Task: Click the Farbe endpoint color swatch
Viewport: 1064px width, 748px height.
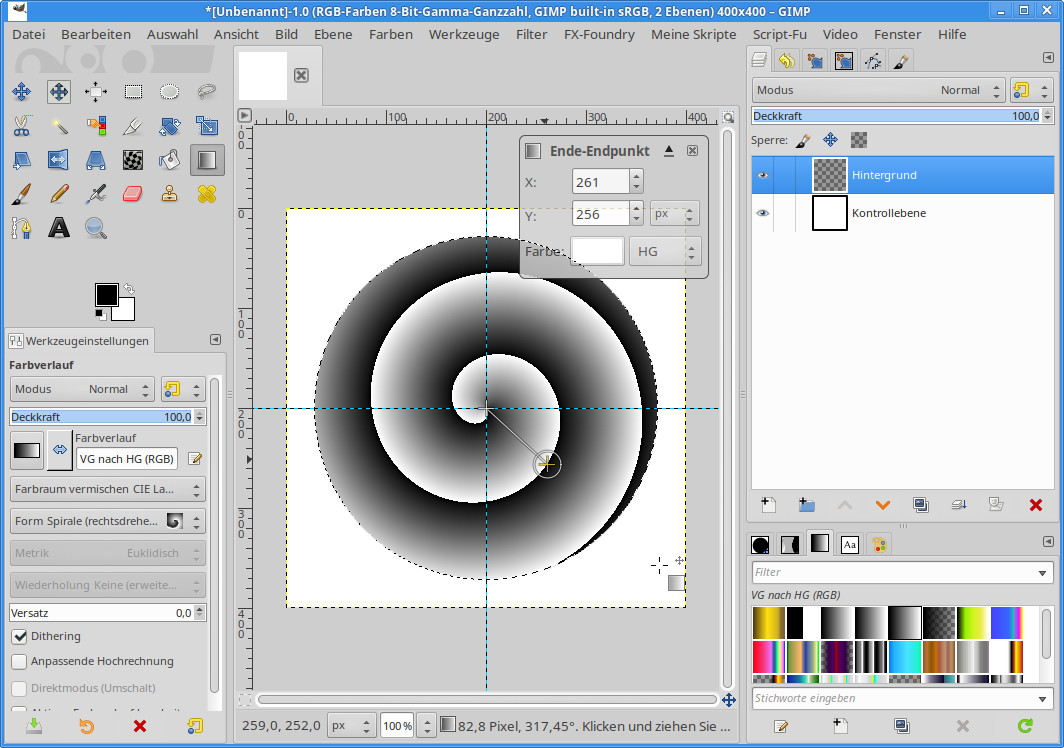Action: click(597, 251)
